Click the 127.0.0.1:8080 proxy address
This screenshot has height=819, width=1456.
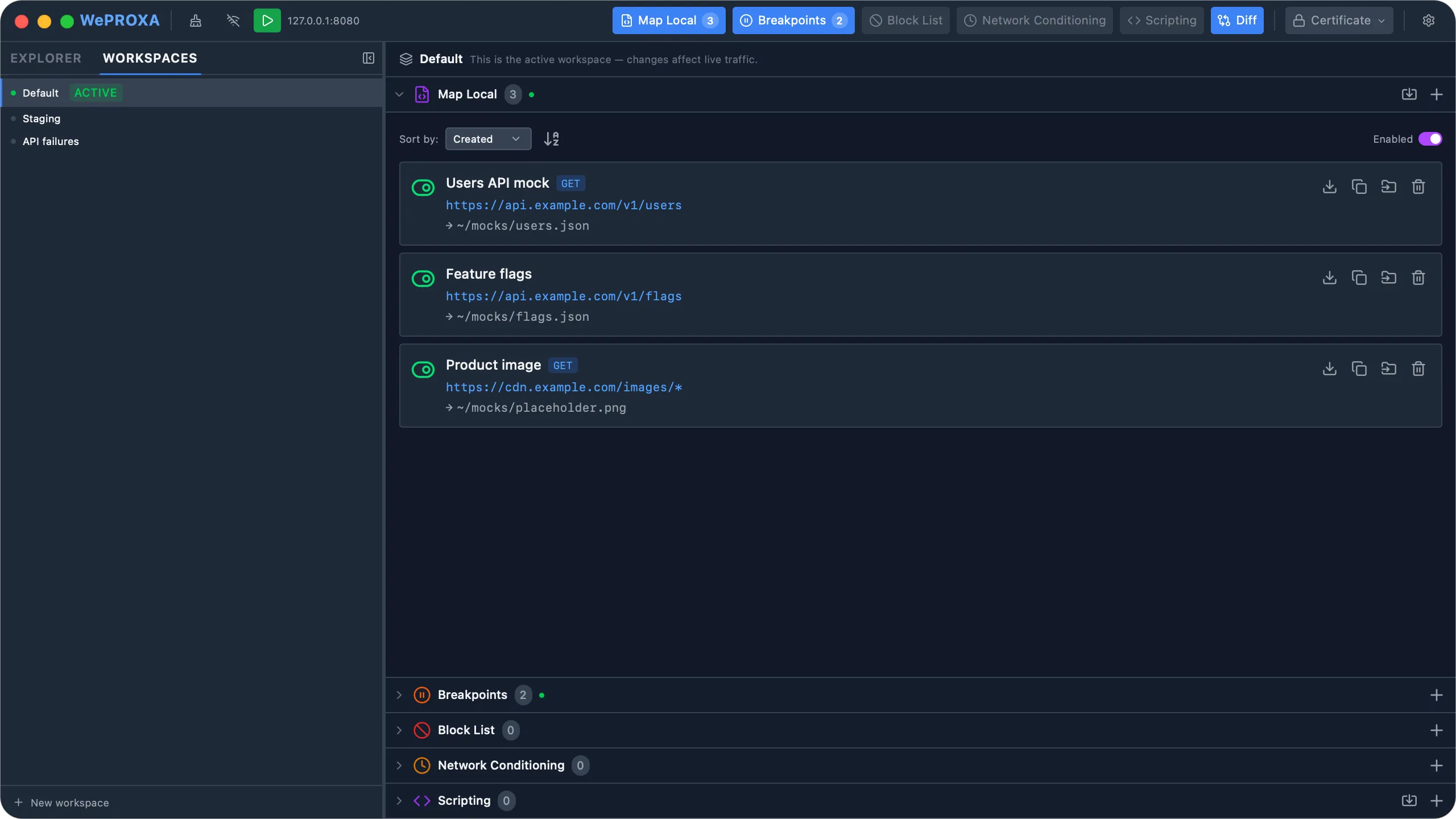pos(323,20)
